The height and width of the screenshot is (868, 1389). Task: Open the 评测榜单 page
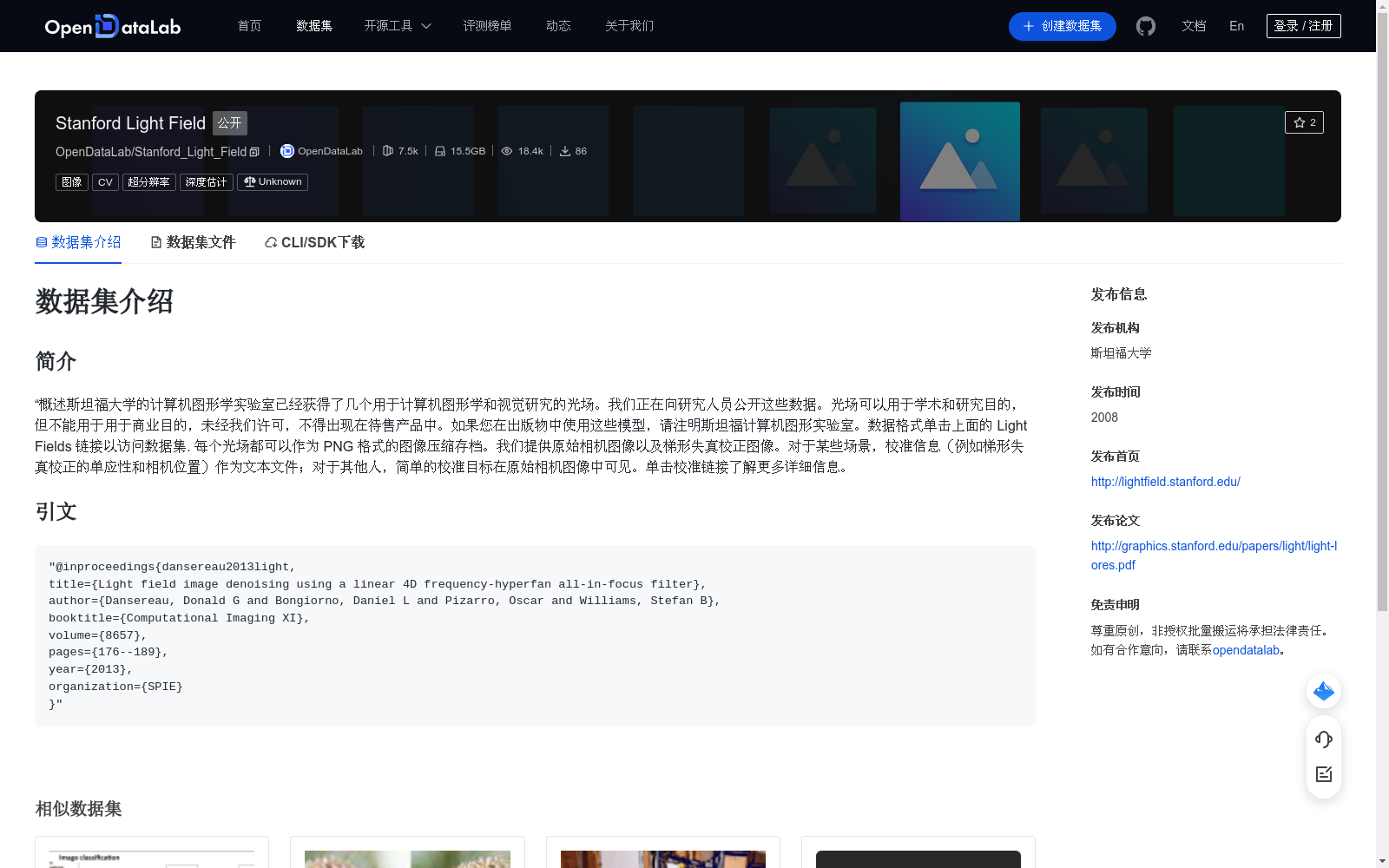(487, 26)
